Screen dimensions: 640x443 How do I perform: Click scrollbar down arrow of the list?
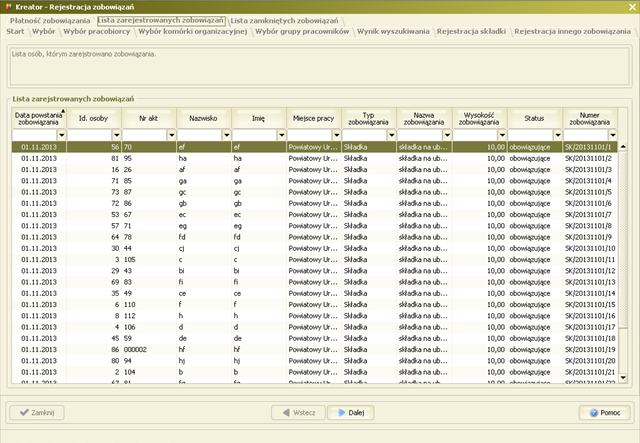(623, 378)
